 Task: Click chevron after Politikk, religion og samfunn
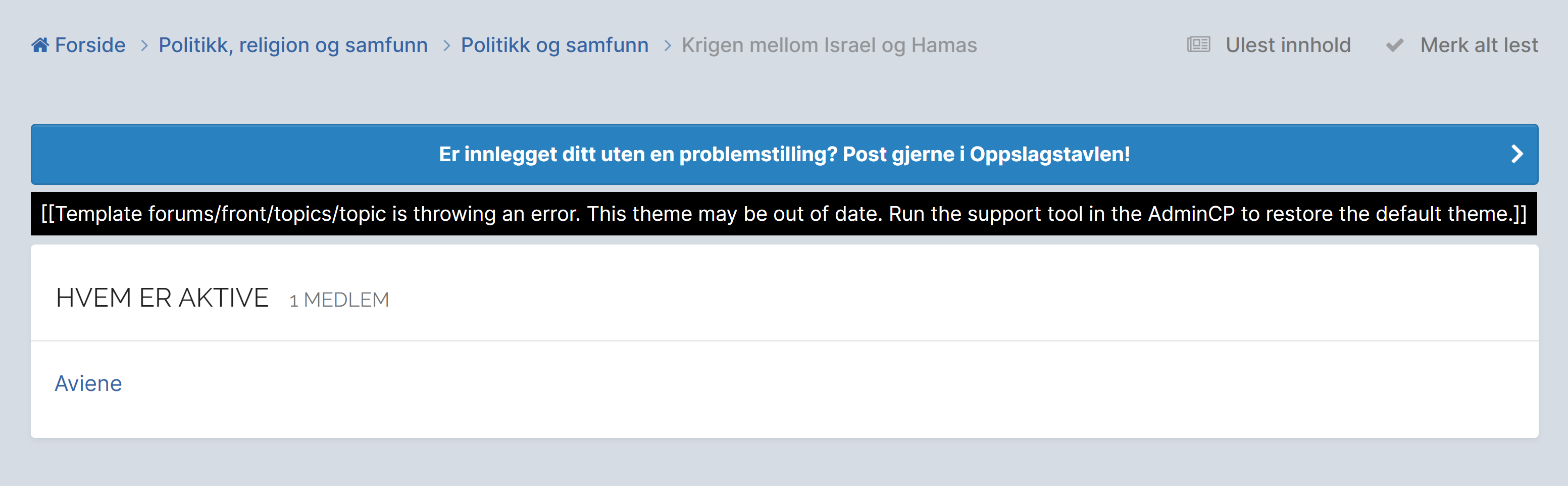click(x=447, y=45)
